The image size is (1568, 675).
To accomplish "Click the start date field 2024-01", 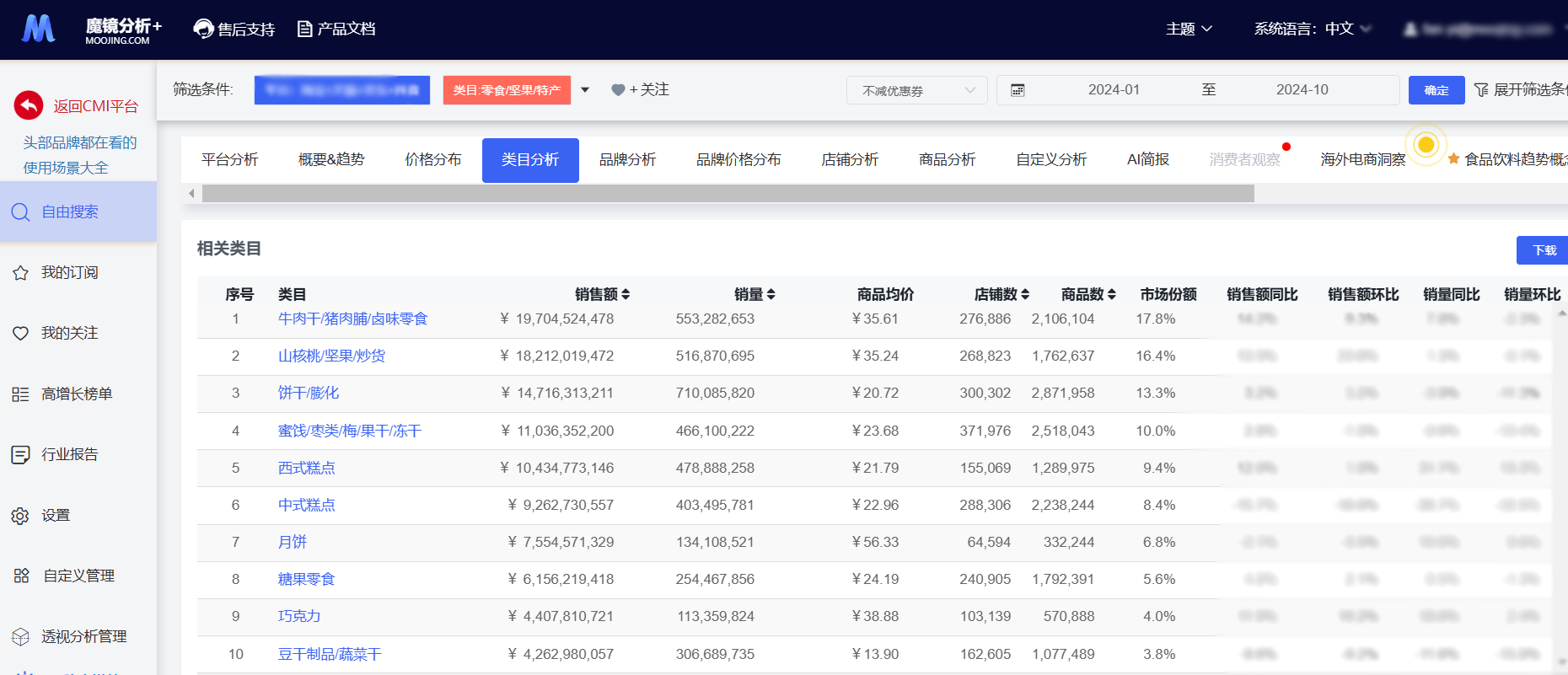I will pyautogui.click(x=1114, y=89).
